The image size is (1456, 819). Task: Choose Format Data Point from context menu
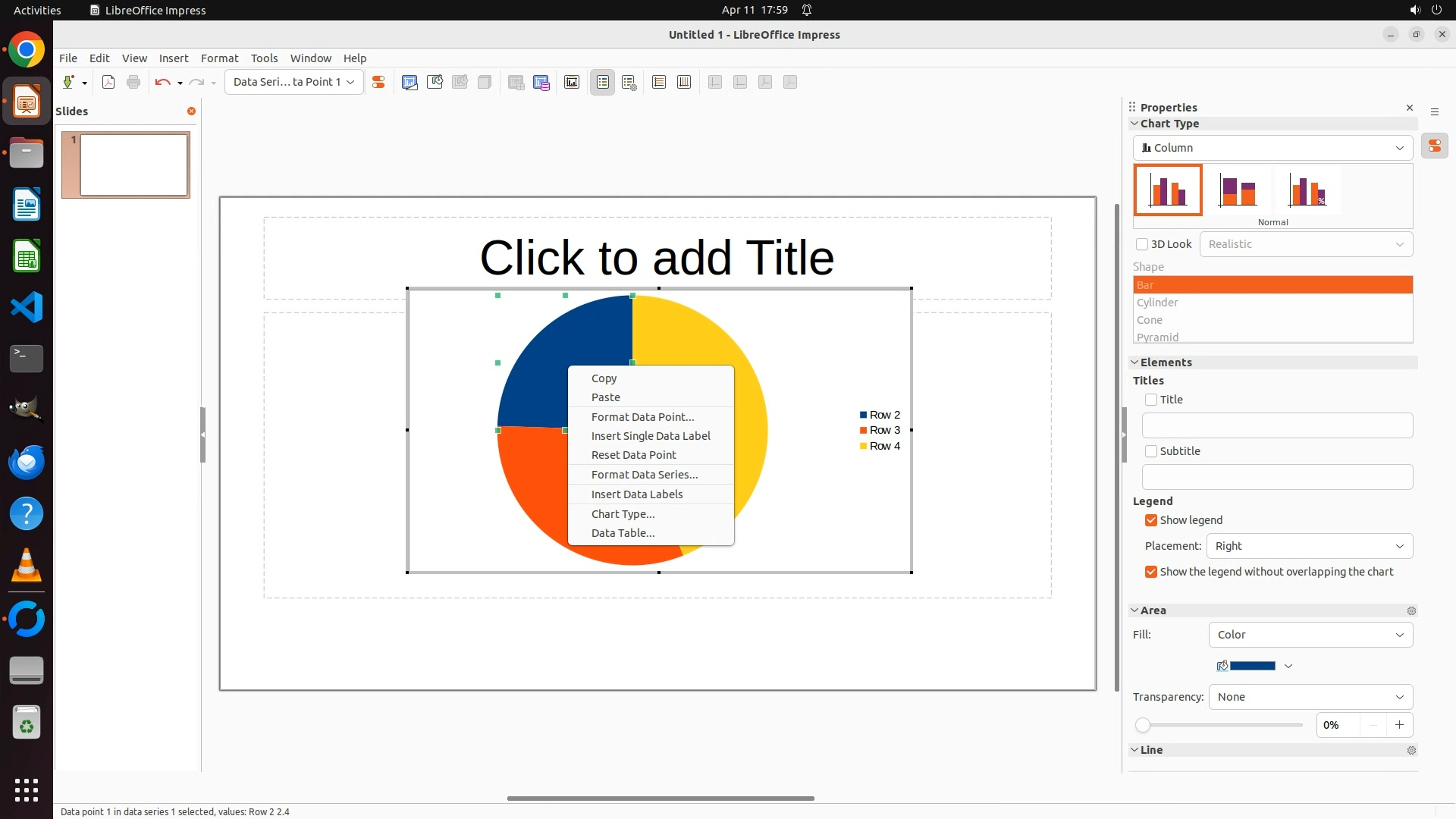coord(642,417)
